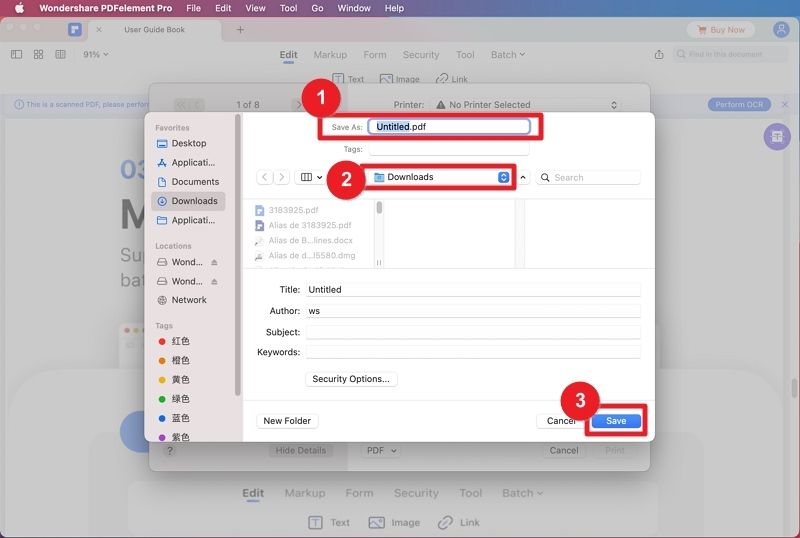Toggle the sidebar panel icon
This screenshot has height=538, width=800.
click(x=16, y=54)
